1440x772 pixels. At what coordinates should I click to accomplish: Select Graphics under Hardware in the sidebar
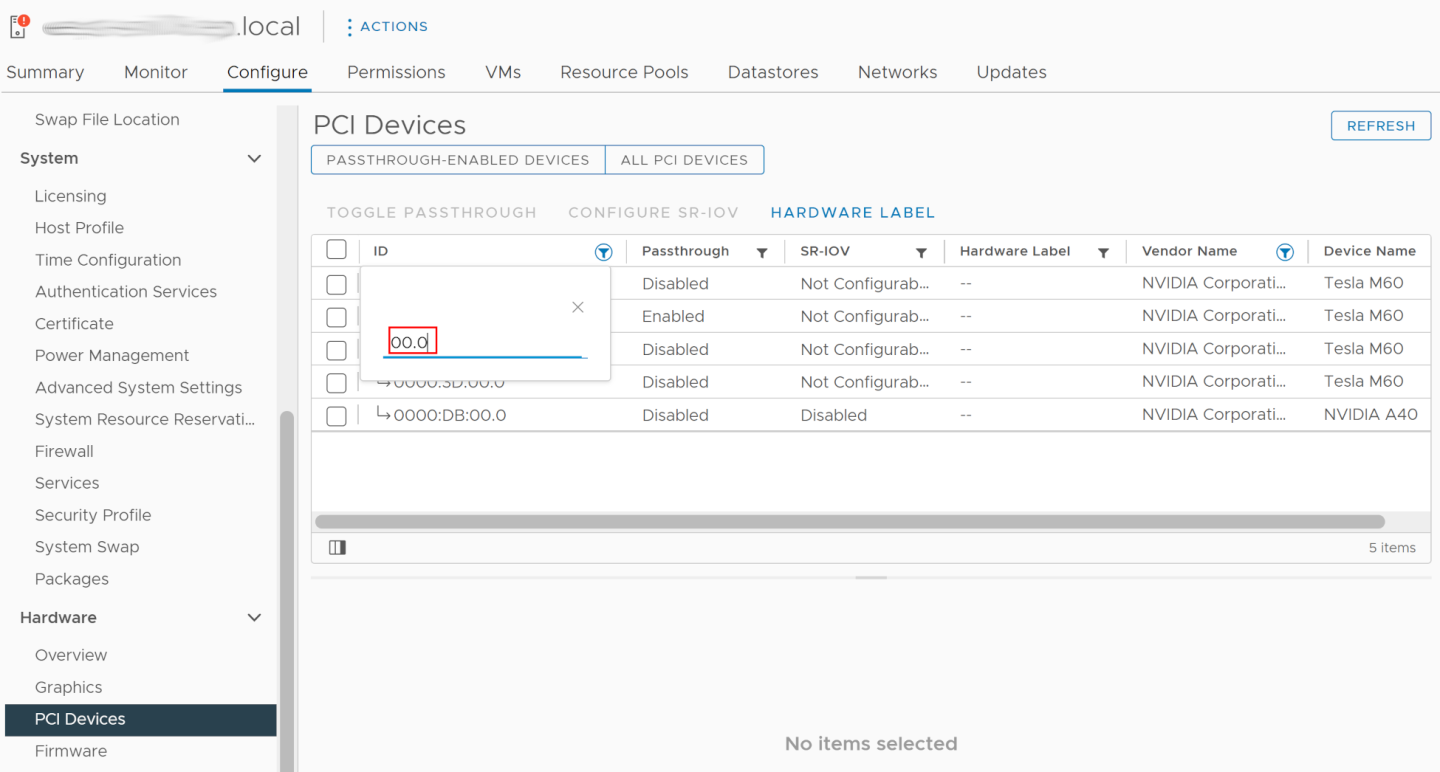(68, 687)
